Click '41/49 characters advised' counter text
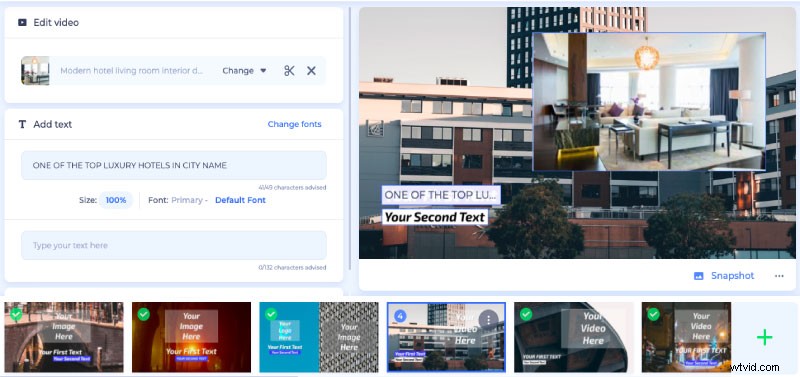Screen dimensions: 800x377 pos(292,188)
